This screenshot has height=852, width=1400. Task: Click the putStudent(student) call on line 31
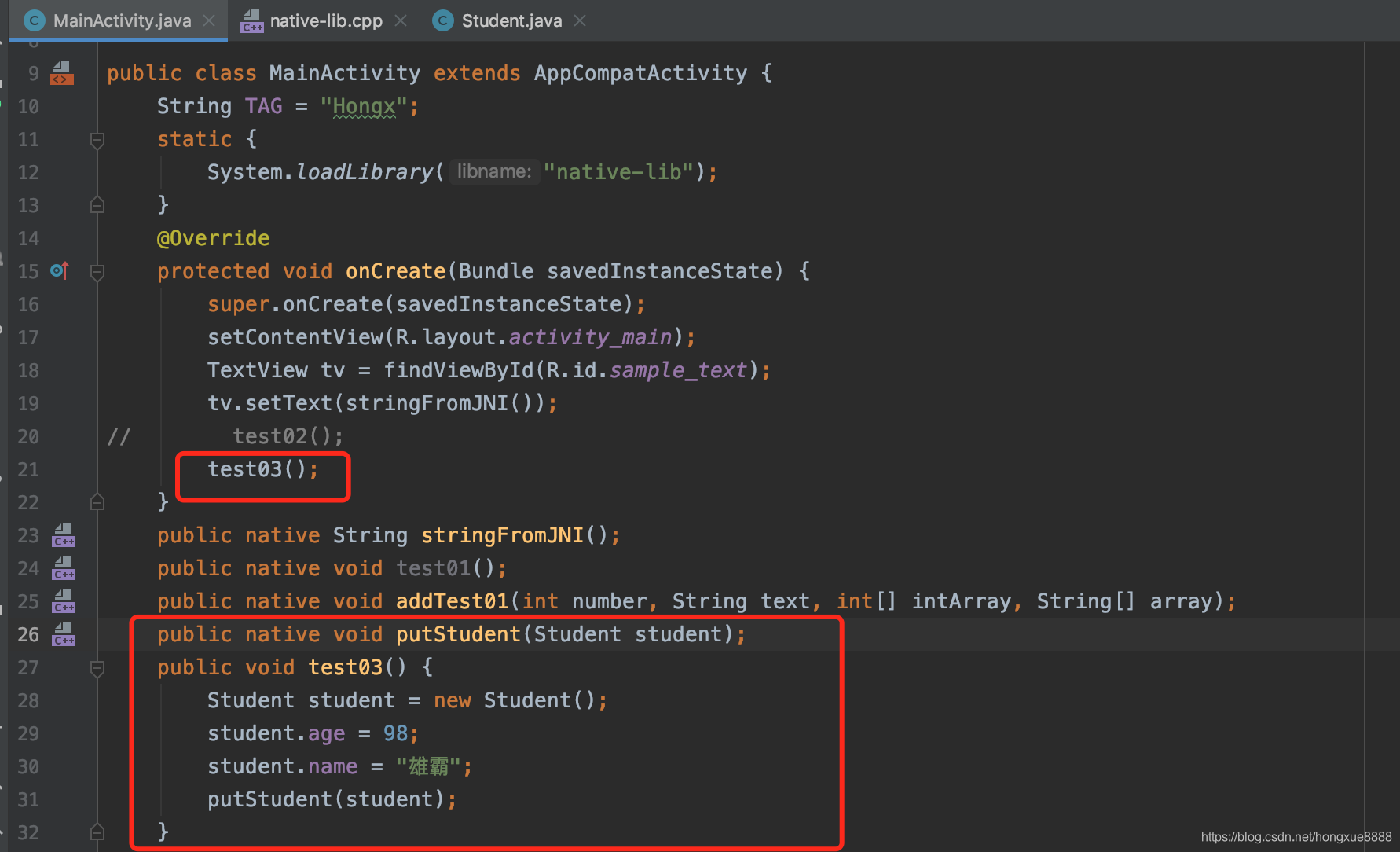(326, 799)
